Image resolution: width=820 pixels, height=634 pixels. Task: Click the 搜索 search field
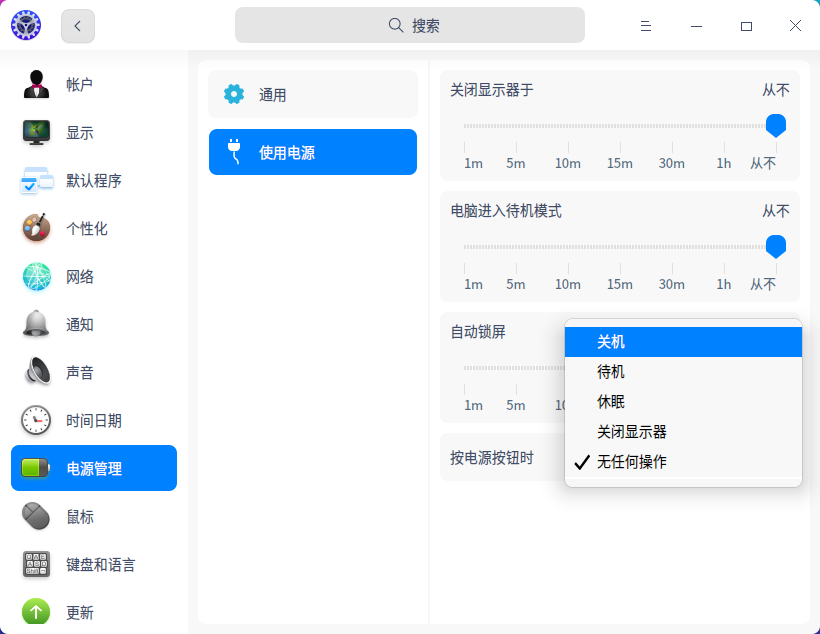(410, 24)
